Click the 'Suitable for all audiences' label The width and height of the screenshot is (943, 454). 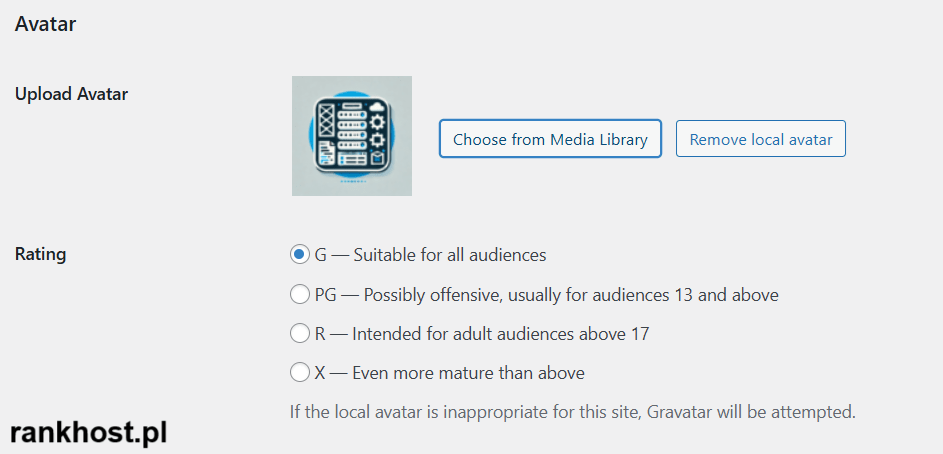450,255
